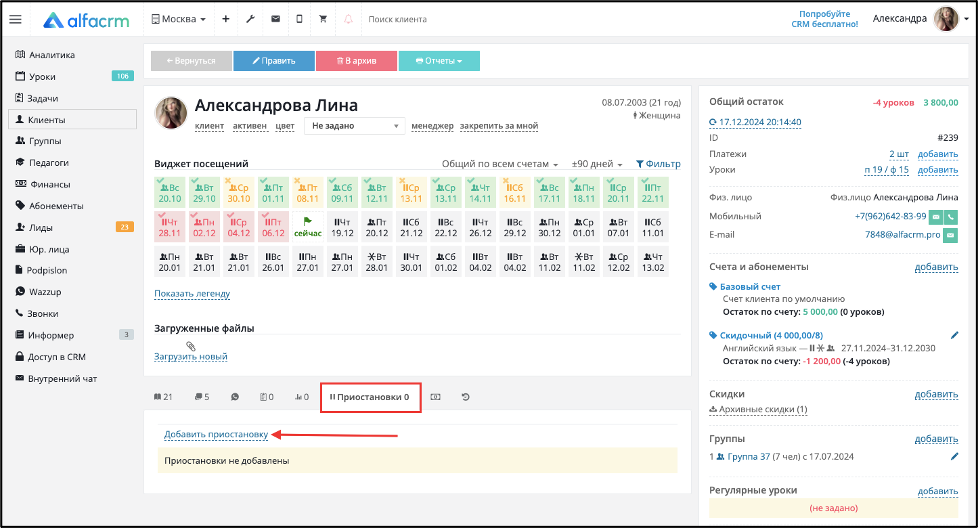This screenshot has width=979, height=529.
Task: Click the plus icon in top toolbar
Action: [x=225, y=19]
